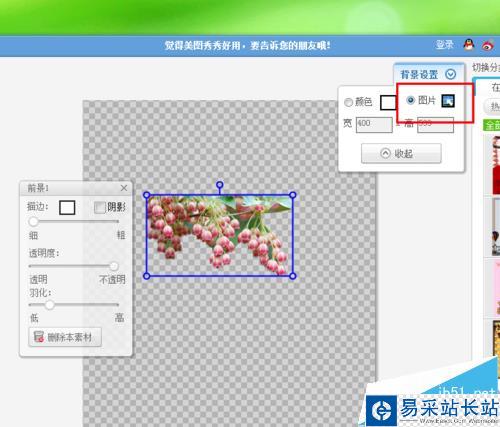Open the background color swatch
Viewport: 500px width, 427px height.
pyautogui.click(x=388, y=102)
